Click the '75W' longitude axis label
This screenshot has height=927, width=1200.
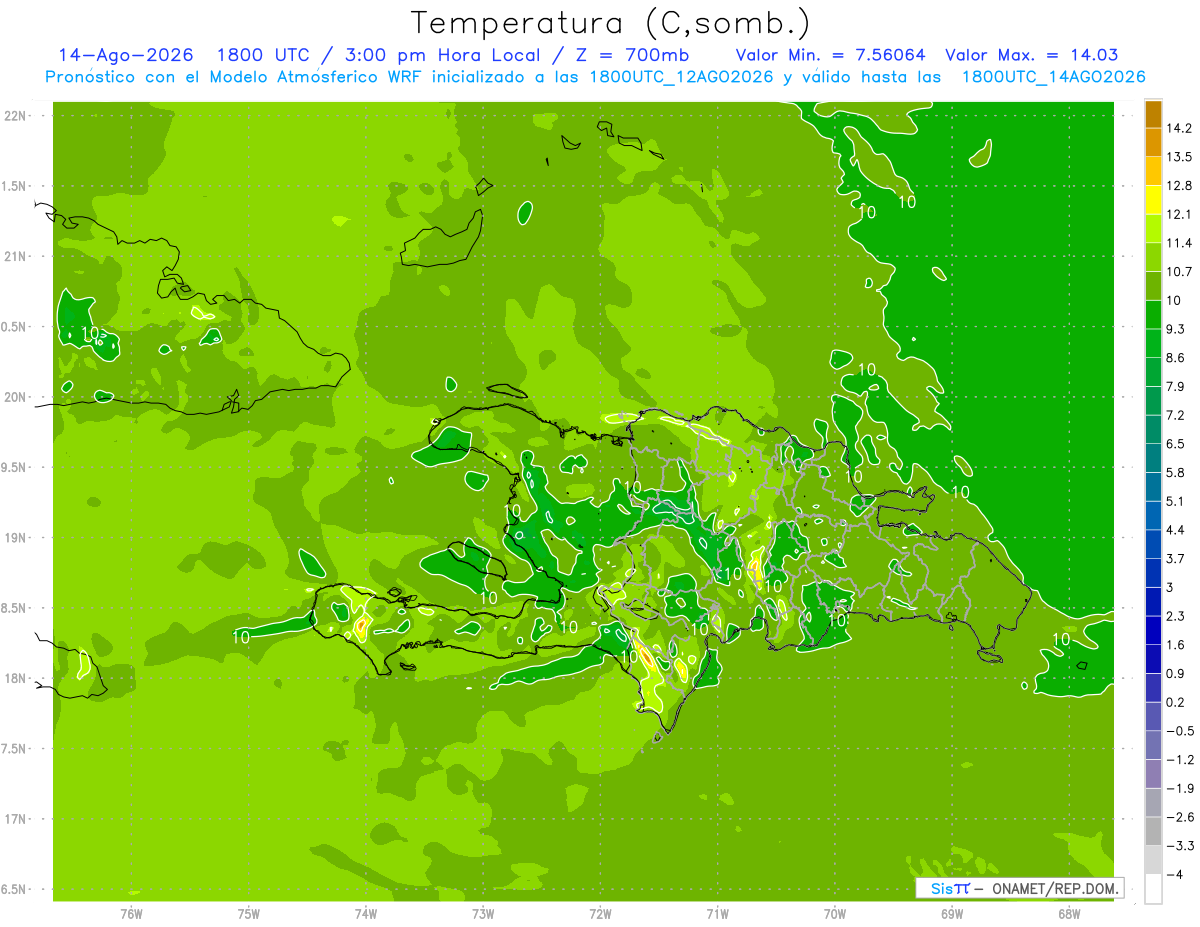click(249, 914)
